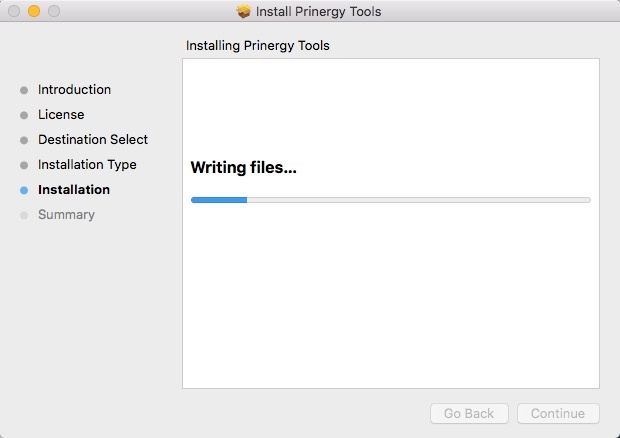Select the Introduction step label
Viewport: 620px width, 438px height.
coord(74,90)
